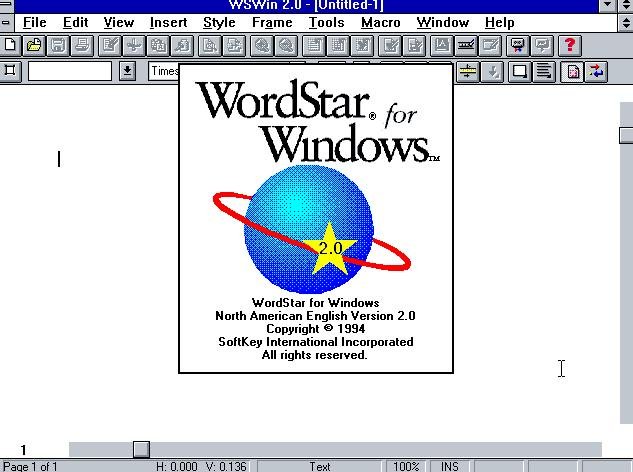Screen dimensions: 633x472
Task: Click the macro playback icon beside the cassette
Action: point(542,45)
